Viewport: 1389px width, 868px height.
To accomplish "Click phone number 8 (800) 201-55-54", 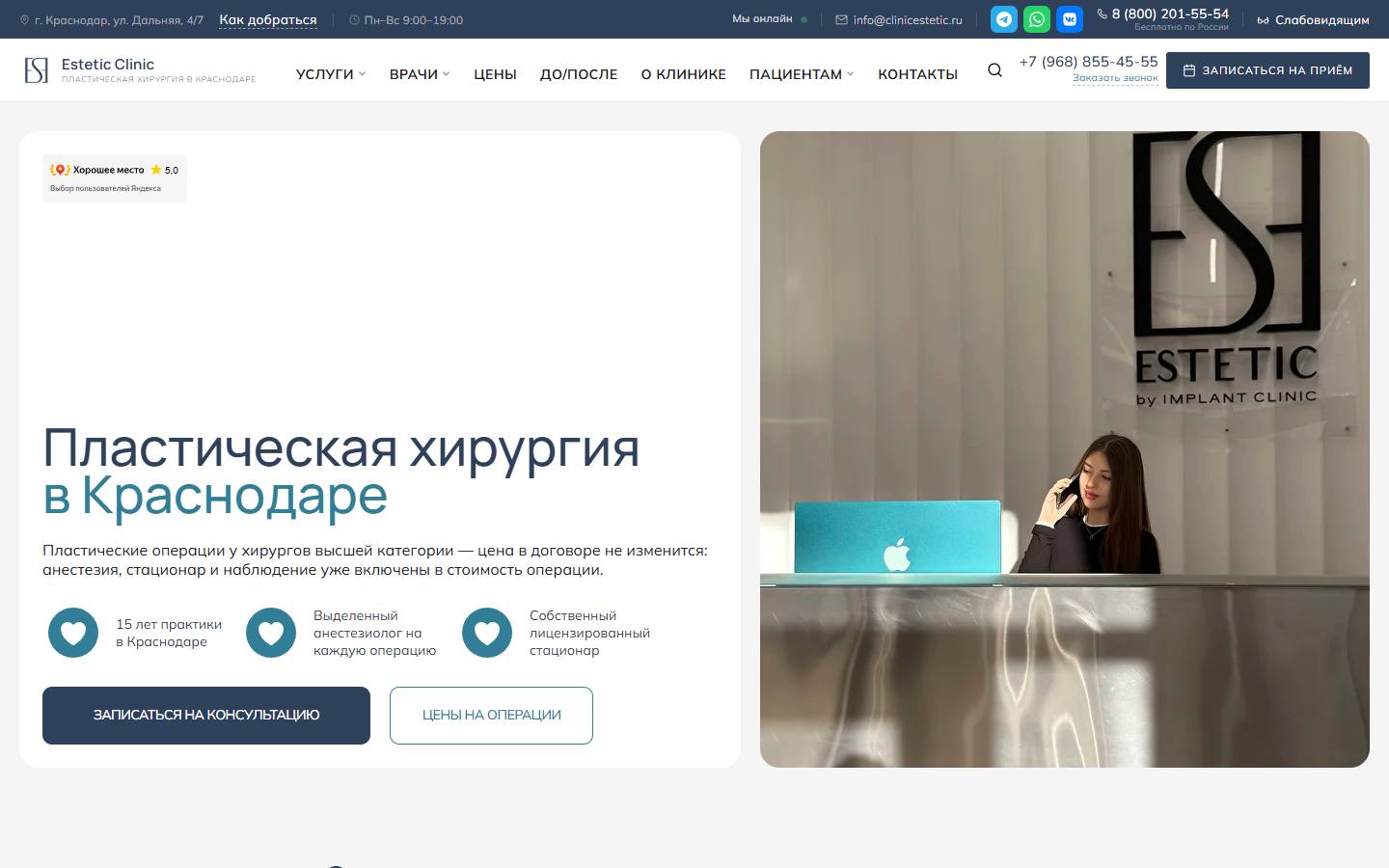I will point(1170,14).
